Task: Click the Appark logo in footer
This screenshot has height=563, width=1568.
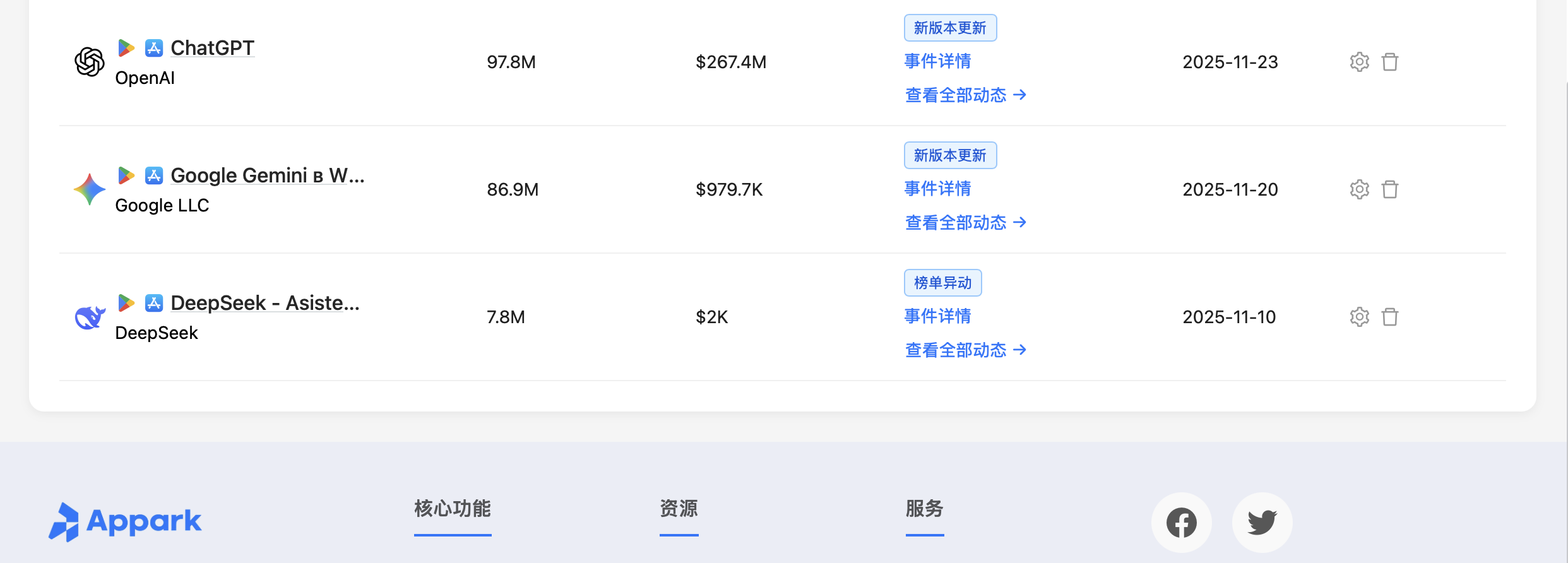Action: click(x=125, y=522)
